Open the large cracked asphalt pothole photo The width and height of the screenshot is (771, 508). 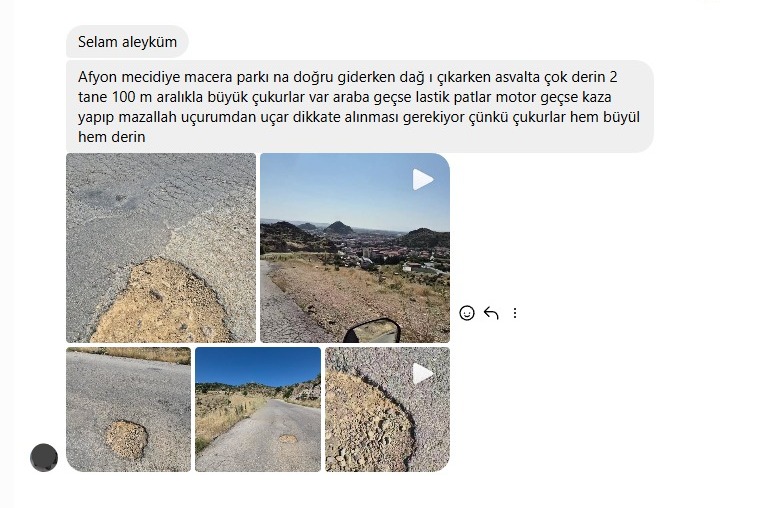(161, 248)
